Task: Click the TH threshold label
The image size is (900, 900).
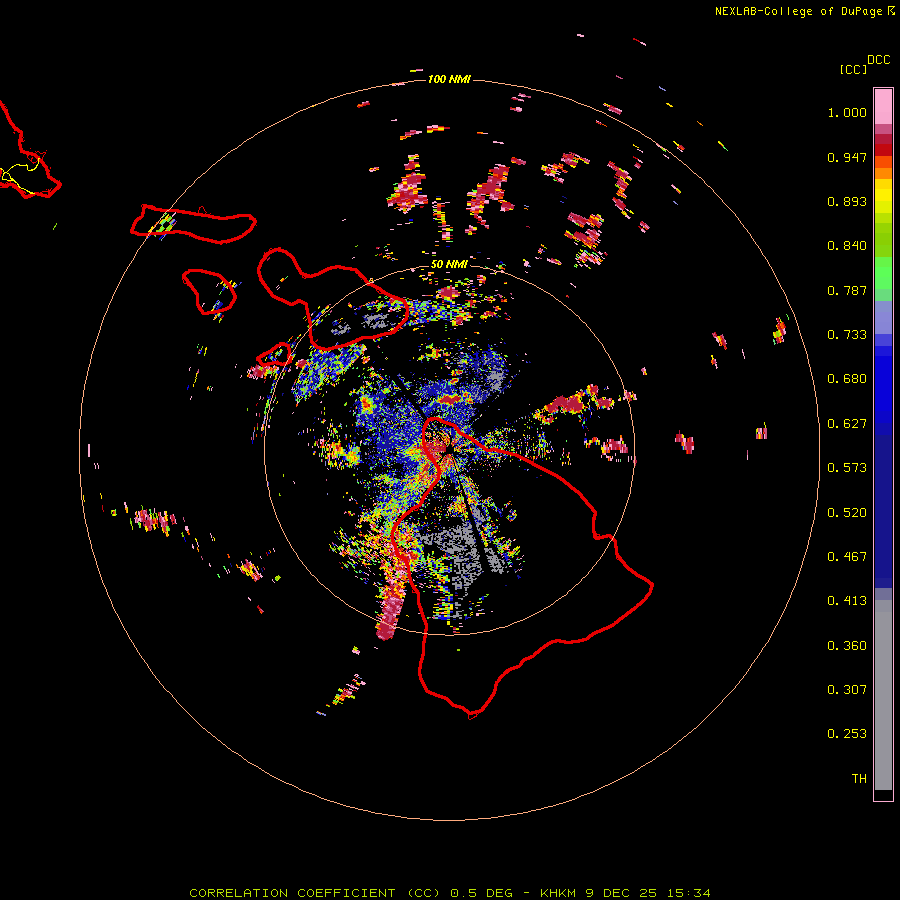Action: [x=859, y=779]
